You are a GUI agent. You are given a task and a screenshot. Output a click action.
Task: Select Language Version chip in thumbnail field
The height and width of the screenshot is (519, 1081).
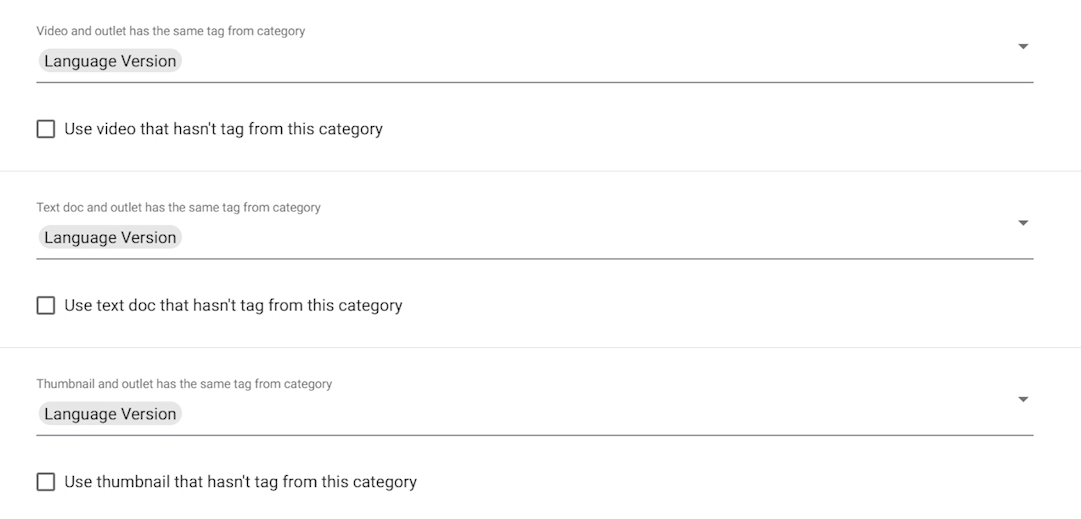pos(110,414)
